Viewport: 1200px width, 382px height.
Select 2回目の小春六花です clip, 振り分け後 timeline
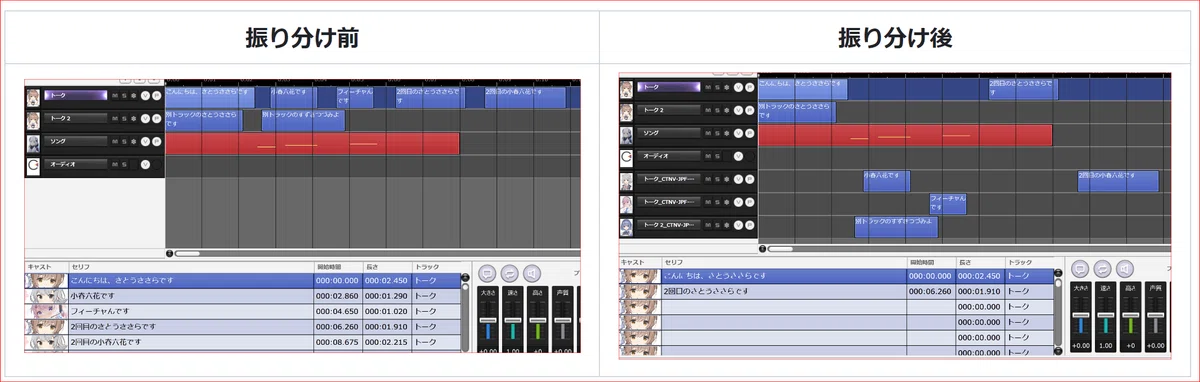coord(1118,181)
